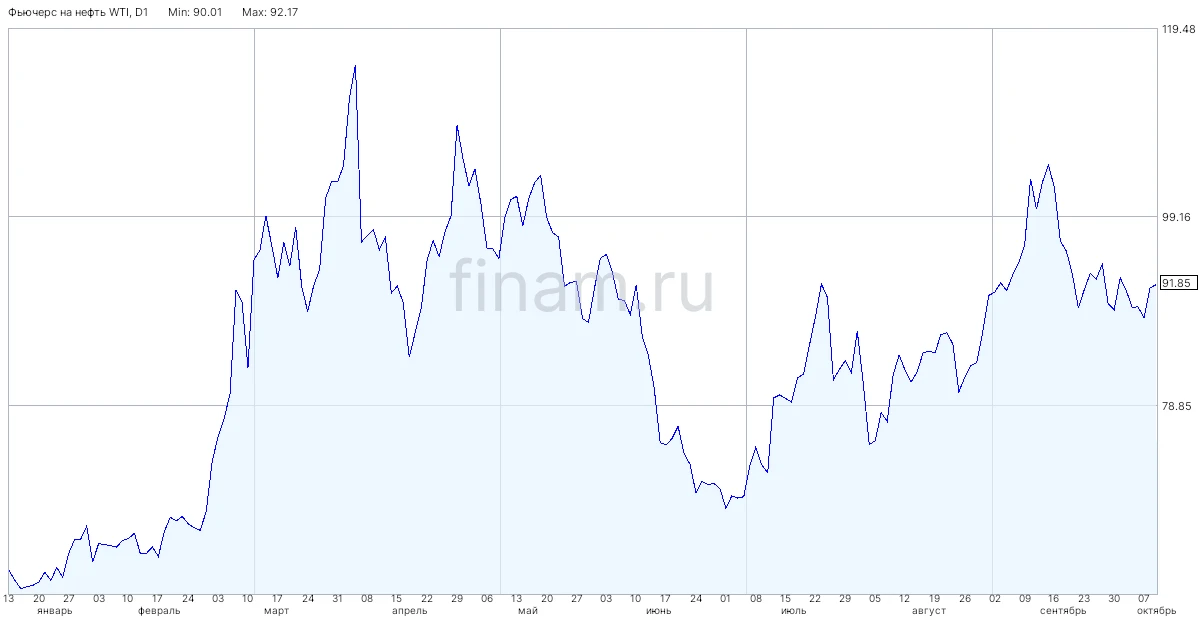Select the date tick labeled 01
1200x630 pixels.
click(725, 598)
